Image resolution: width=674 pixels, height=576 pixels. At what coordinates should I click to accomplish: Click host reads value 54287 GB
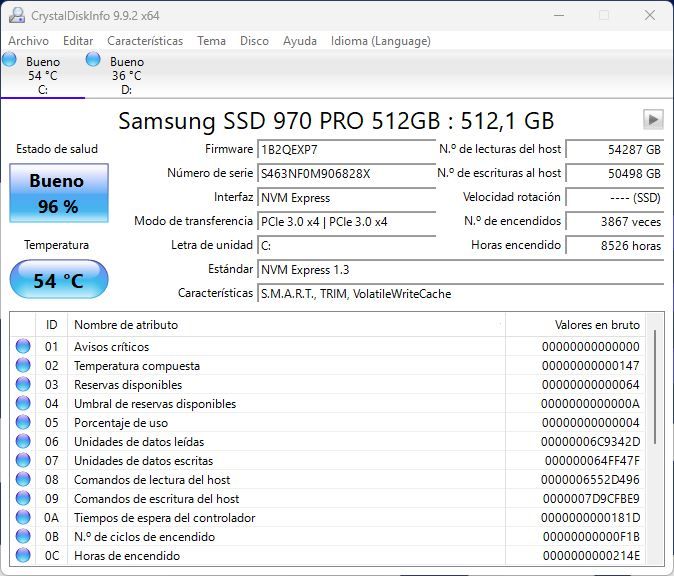pos(615,150)
